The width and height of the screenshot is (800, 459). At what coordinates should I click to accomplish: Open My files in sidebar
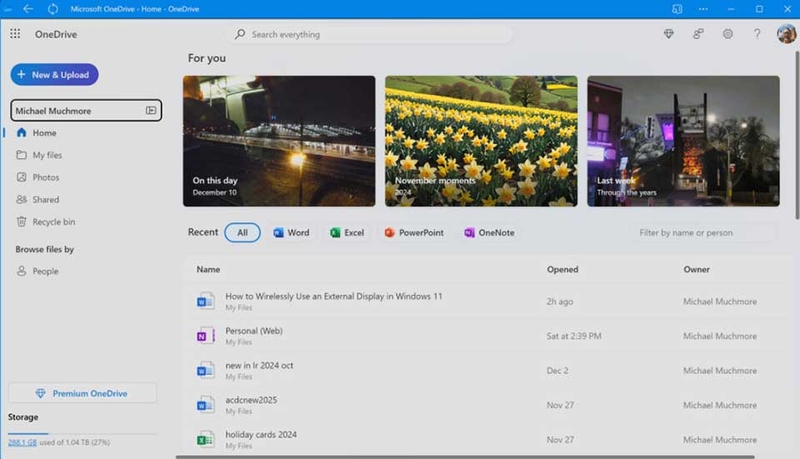tap(47, 155)
